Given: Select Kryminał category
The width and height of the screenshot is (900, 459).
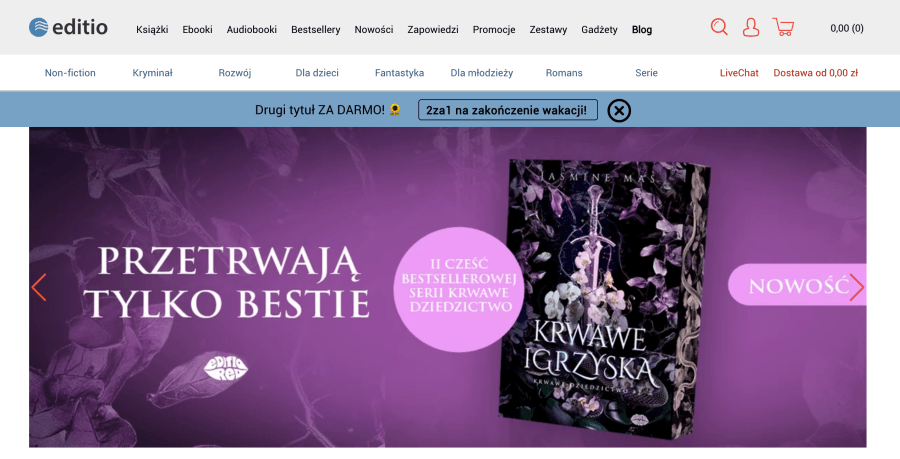Looking at the screenshot, I should [x=152, y=73].
